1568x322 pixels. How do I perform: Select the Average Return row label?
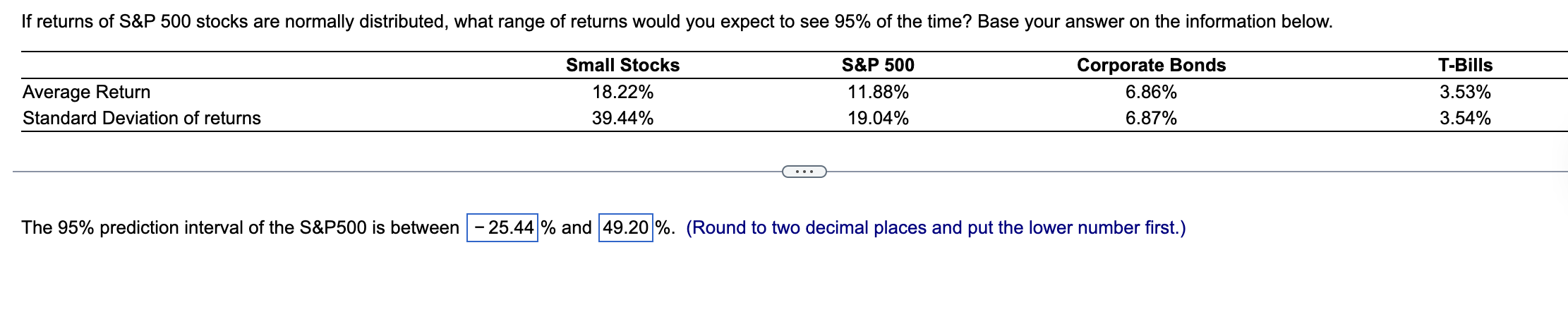pyautogui.click(x=86, y=92)
